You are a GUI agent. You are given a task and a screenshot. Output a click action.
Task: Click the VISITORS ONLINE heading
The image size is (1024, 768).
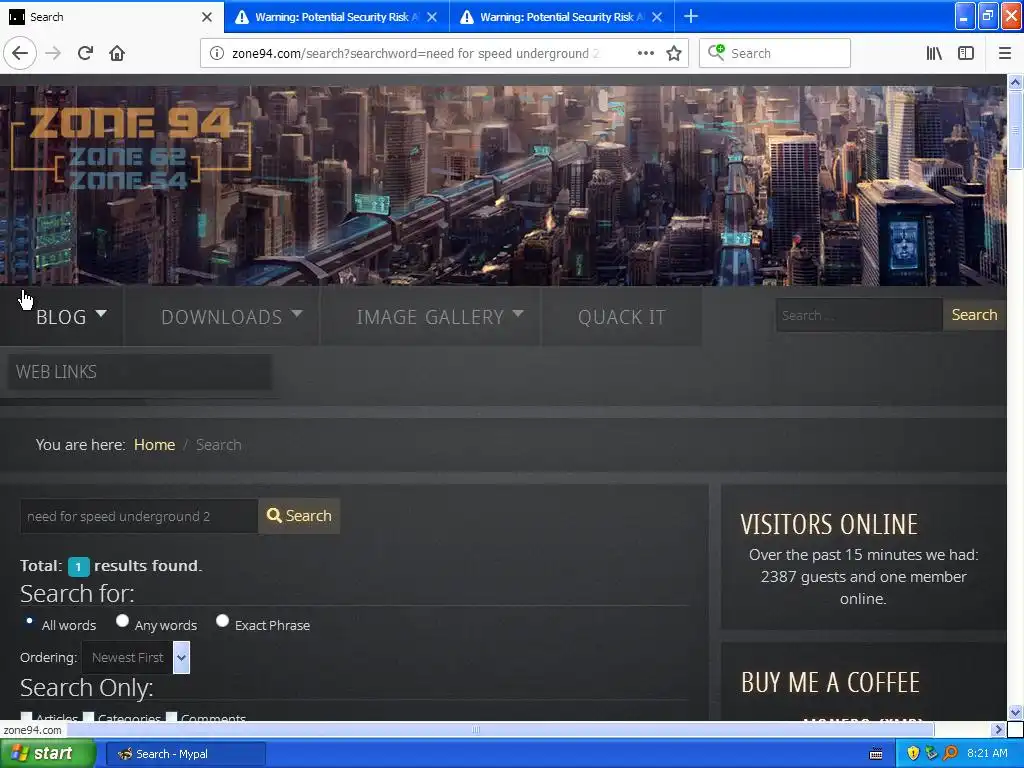(829, 524)
